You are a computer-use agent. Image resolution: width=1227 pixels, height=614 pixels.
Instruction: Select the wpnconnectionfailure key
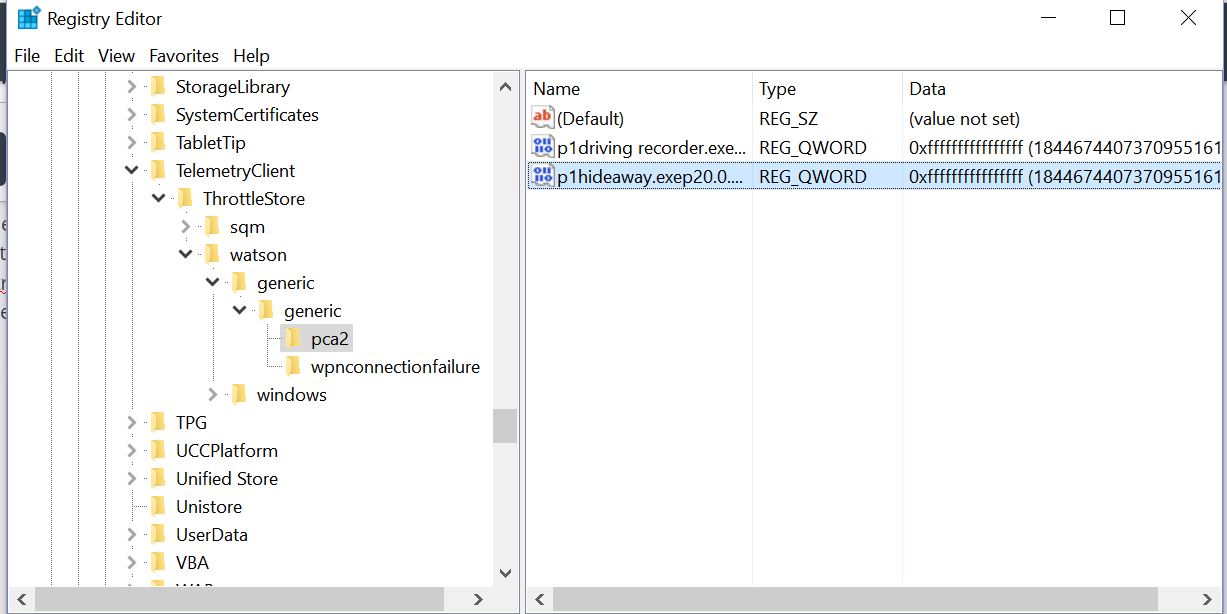pos(395,367)
